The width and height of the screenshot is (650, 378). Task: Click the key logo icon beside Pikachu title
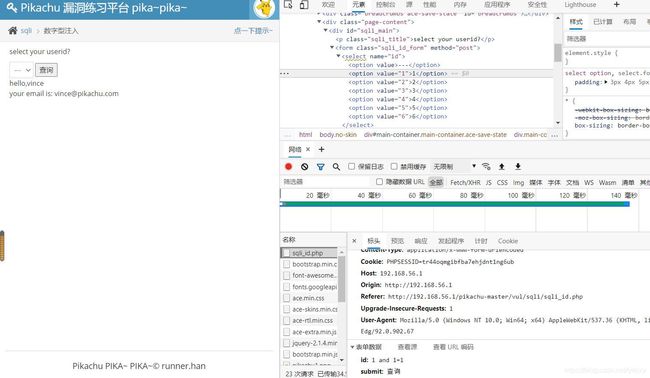[x=12, y=7]
